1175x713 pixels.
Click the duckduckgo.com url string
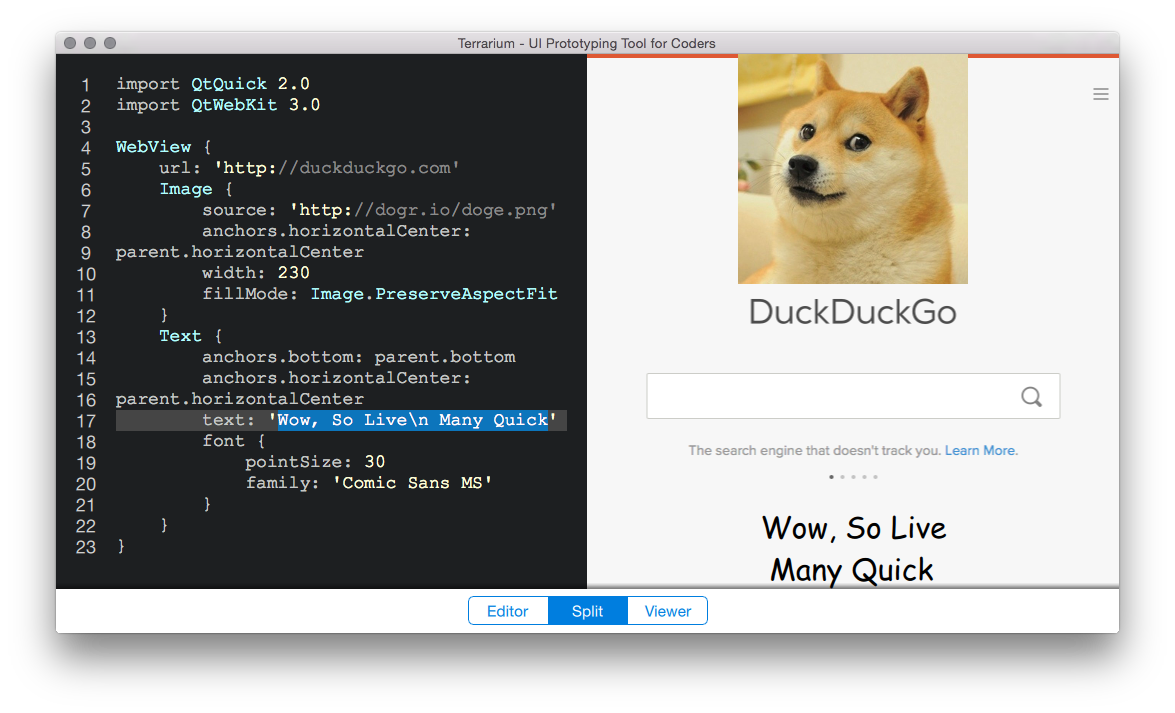[337, 168]
